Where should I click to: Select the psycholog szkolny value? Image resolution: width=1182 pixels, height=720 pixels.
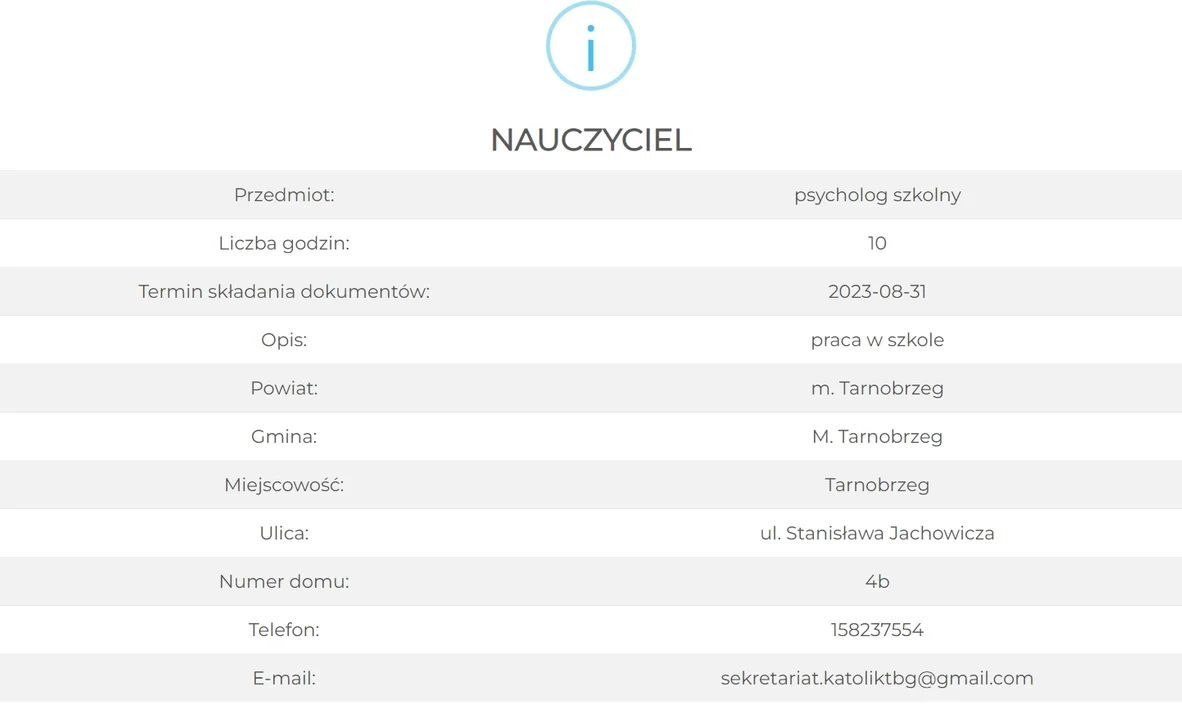pyautogui.click(x=877, y=195)
